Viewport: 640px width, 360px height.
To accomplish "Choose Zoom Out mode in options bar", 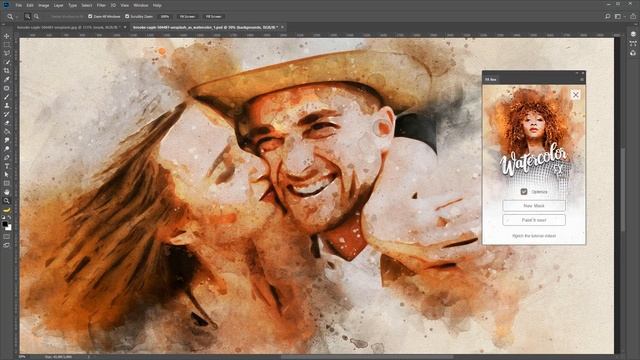I will [36, 16].
